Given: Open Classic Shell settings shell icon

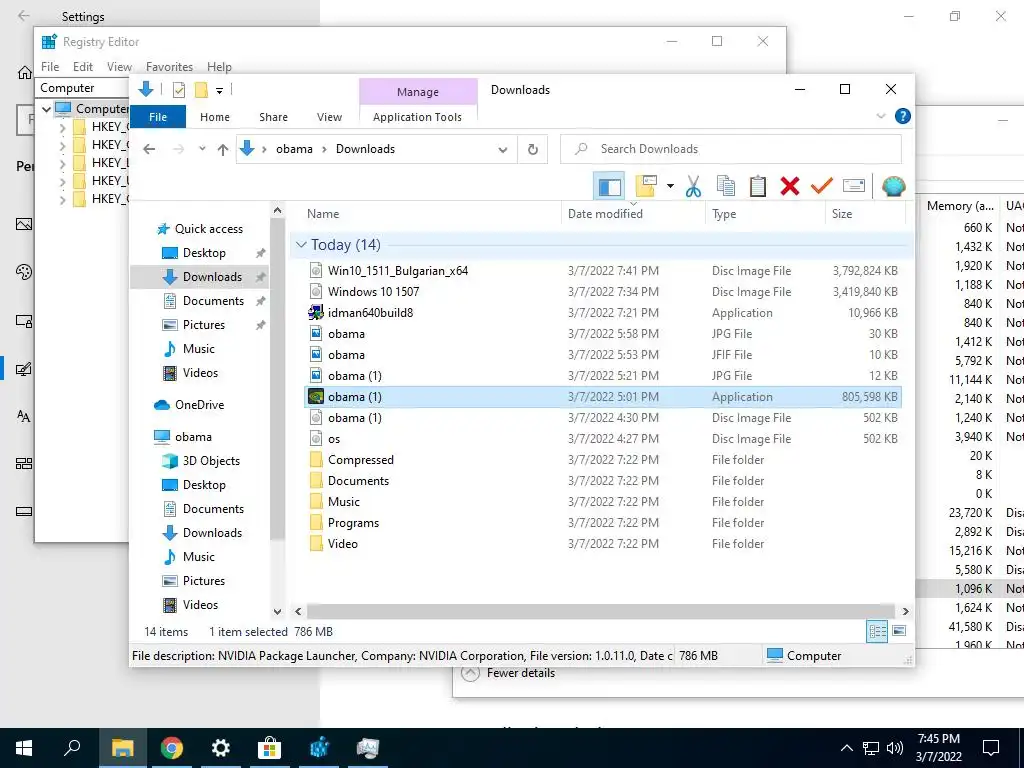Looking at the screenshot, I should (x=893, y=186).
